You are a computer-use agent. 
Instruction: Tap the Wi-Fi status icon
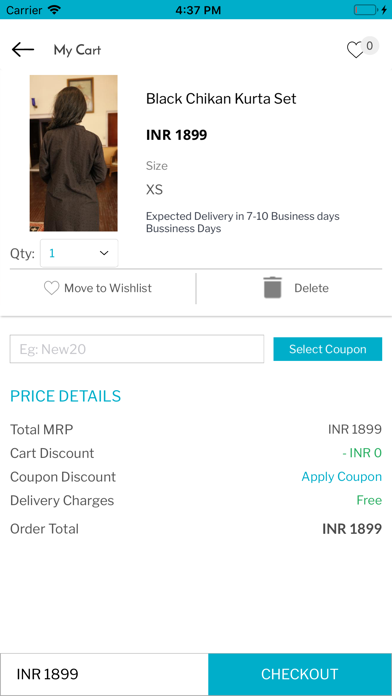click(x=55, y=10)
